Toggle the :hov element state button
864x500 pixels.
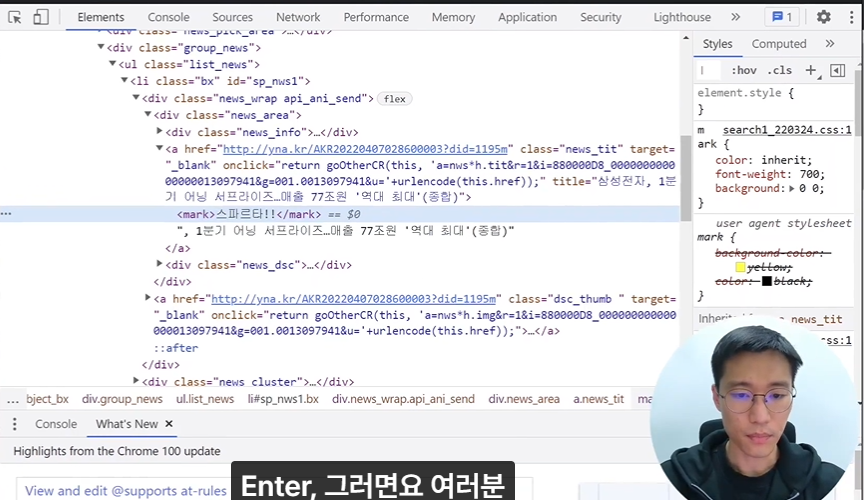click(x=744, y=71)
